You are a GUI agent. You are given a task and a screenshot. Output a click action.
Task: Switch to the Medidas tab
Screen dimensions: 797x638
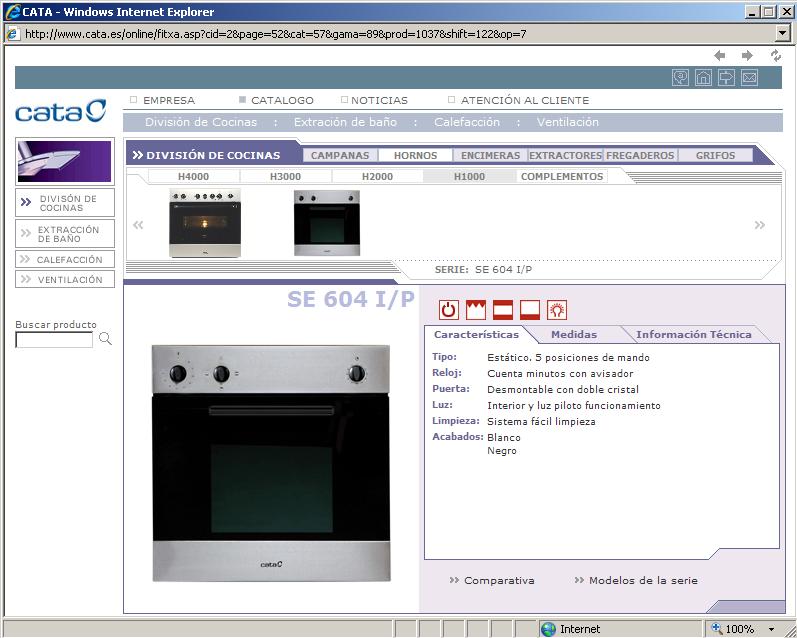[x=574, y=335]
